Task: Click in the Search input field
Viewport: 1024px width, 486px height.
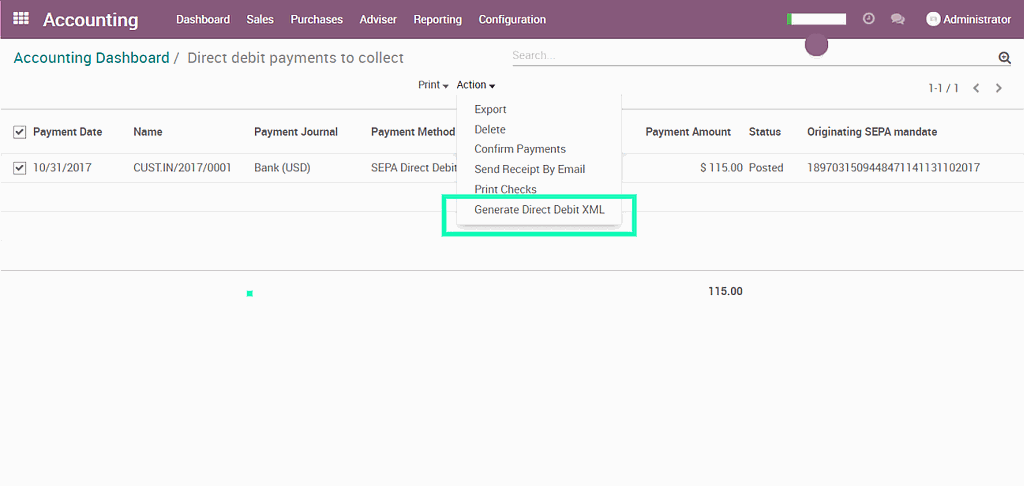Action: (750, 56)
